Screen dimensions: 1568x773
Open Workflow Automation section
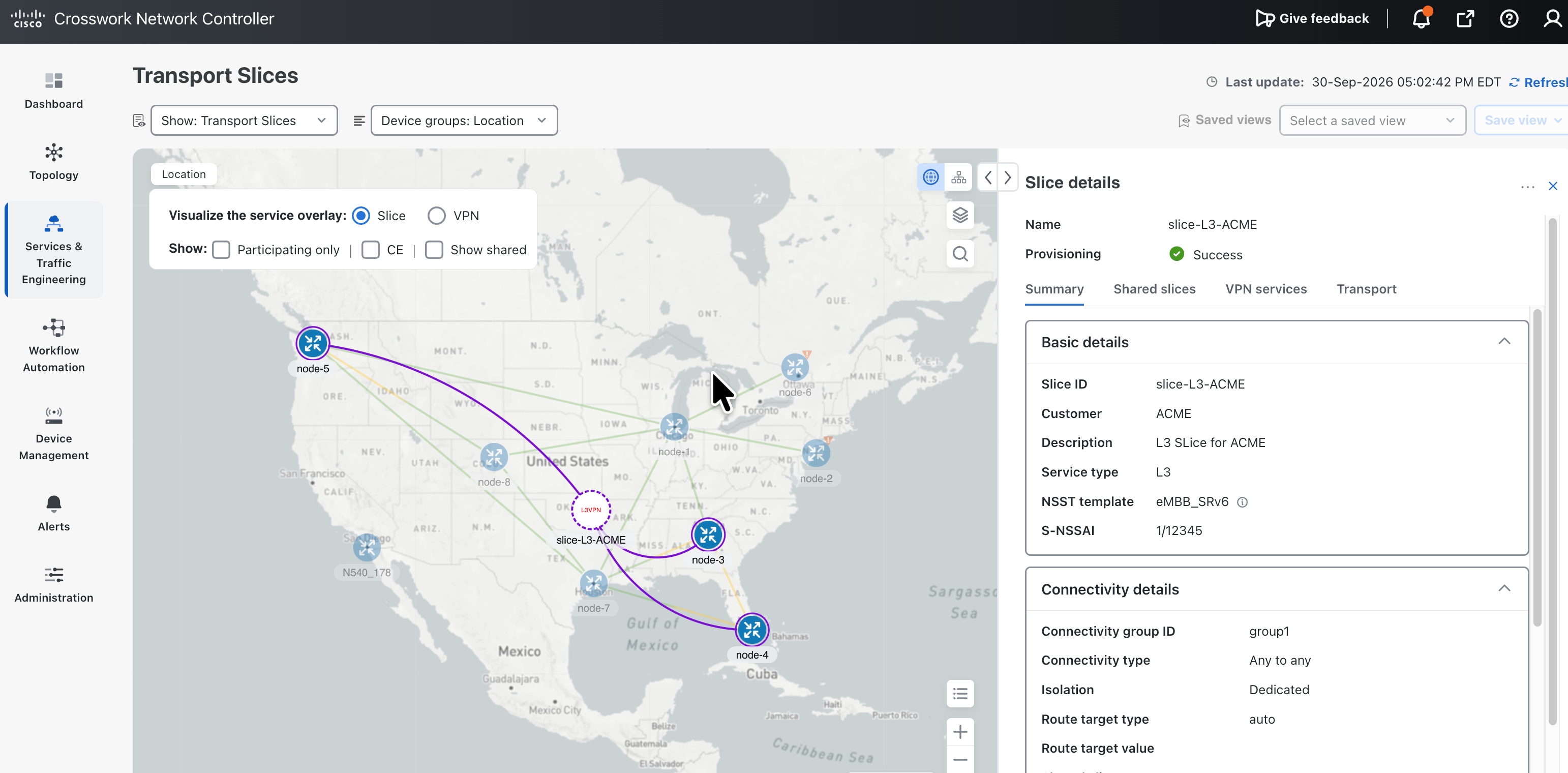tap(53, 346)
